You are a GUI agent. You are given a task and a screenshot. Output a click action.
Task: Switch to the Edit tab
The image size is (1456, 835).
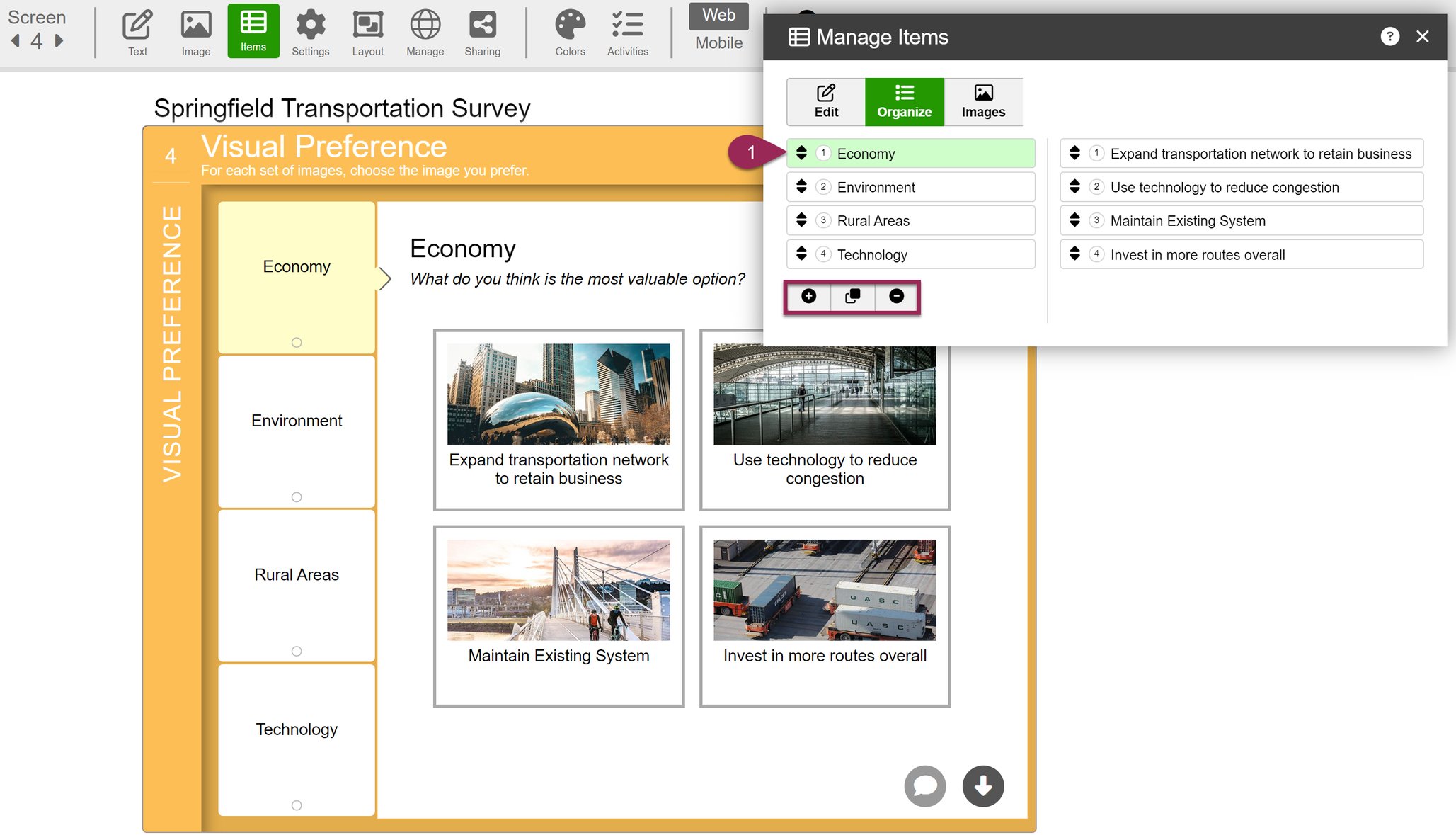[x=825, y=102]
